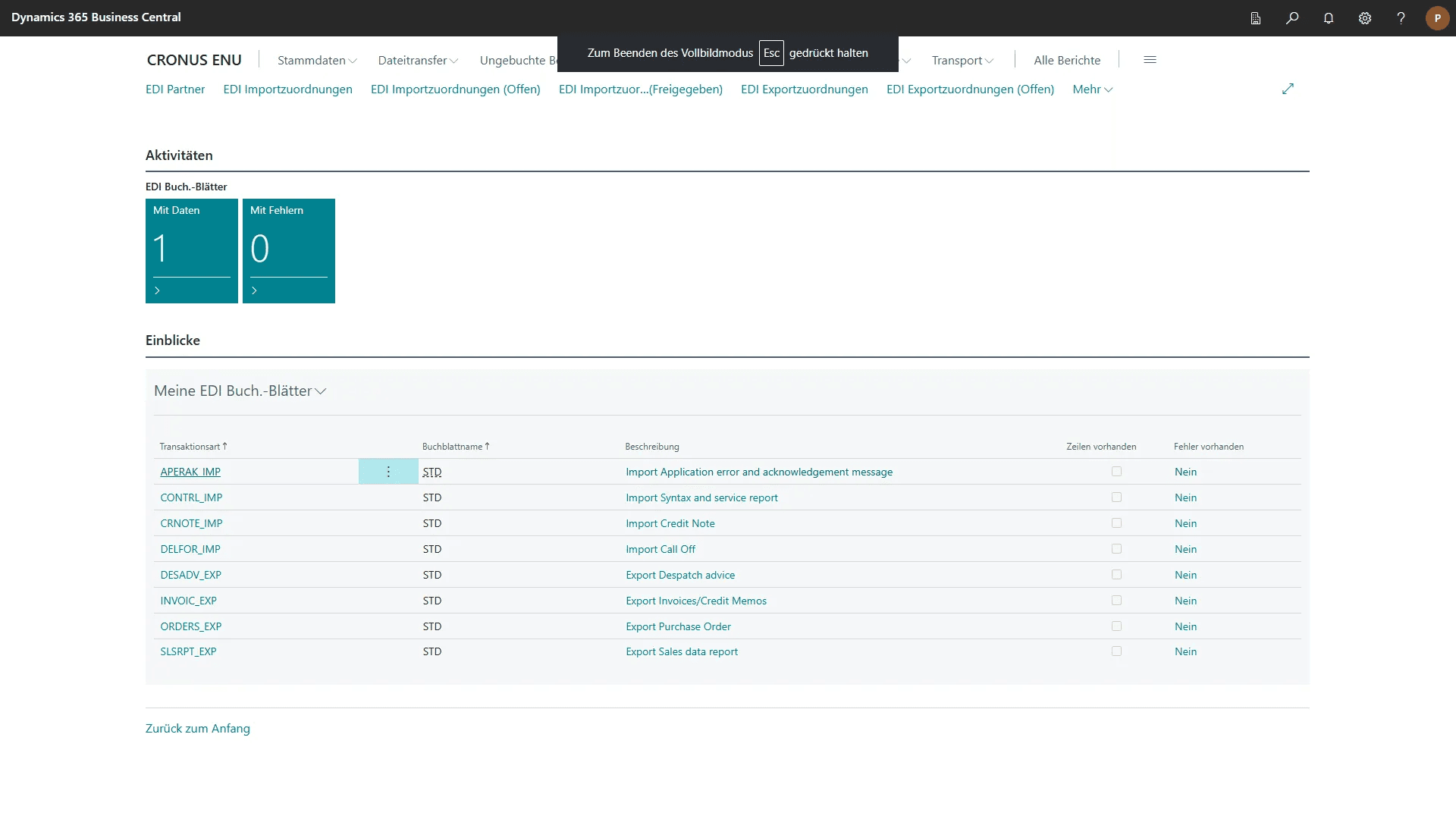The height and width of the screenshot is (819, 1456).
Task: Sort by Buchblattname column header
Action: (x=456, y=447)
